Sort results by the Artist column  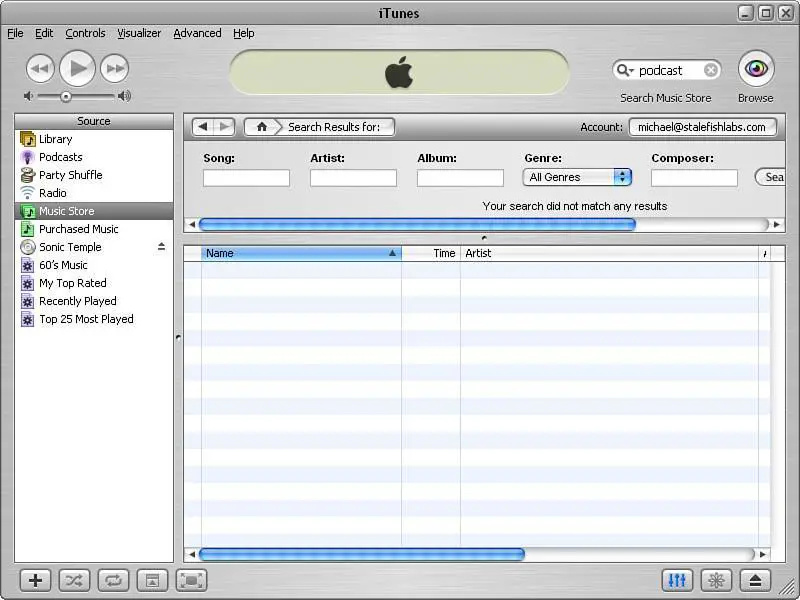(x=610, y=253)
